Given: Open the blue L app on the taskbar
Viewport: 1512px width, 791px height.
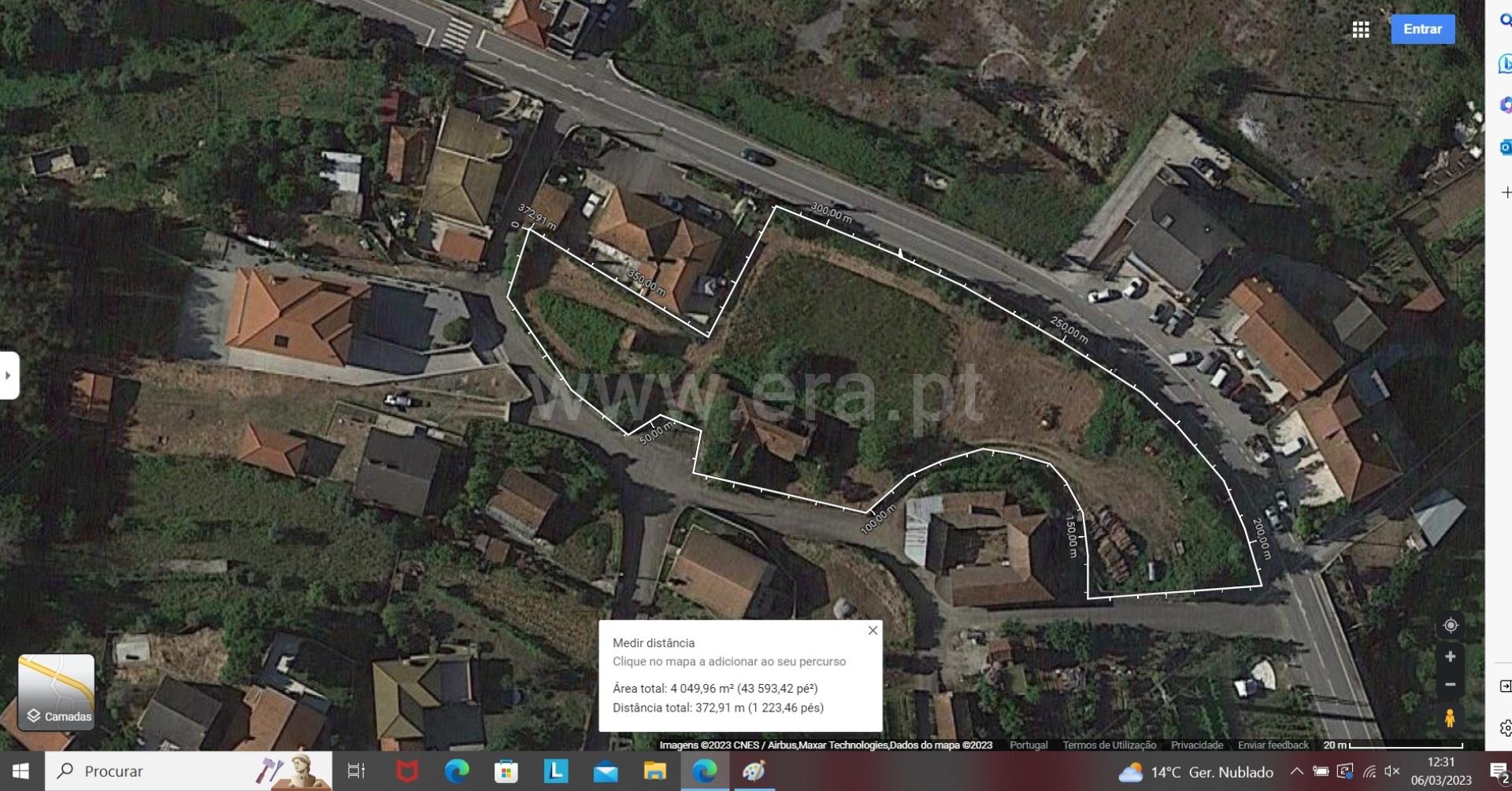Looking at the screenshot, I should tap(556, 771).
